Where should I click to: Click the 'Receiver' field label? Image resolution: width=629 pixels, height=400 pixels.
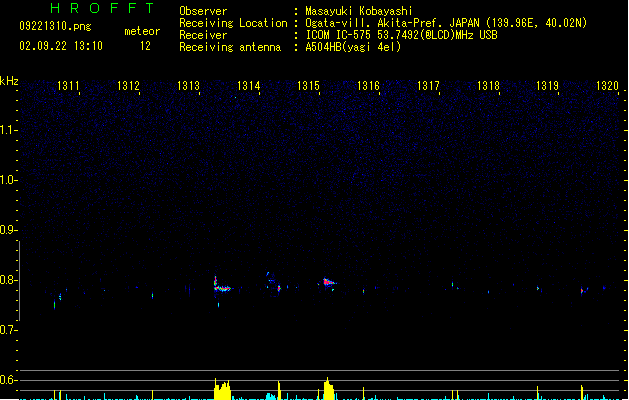click(203, 35)
